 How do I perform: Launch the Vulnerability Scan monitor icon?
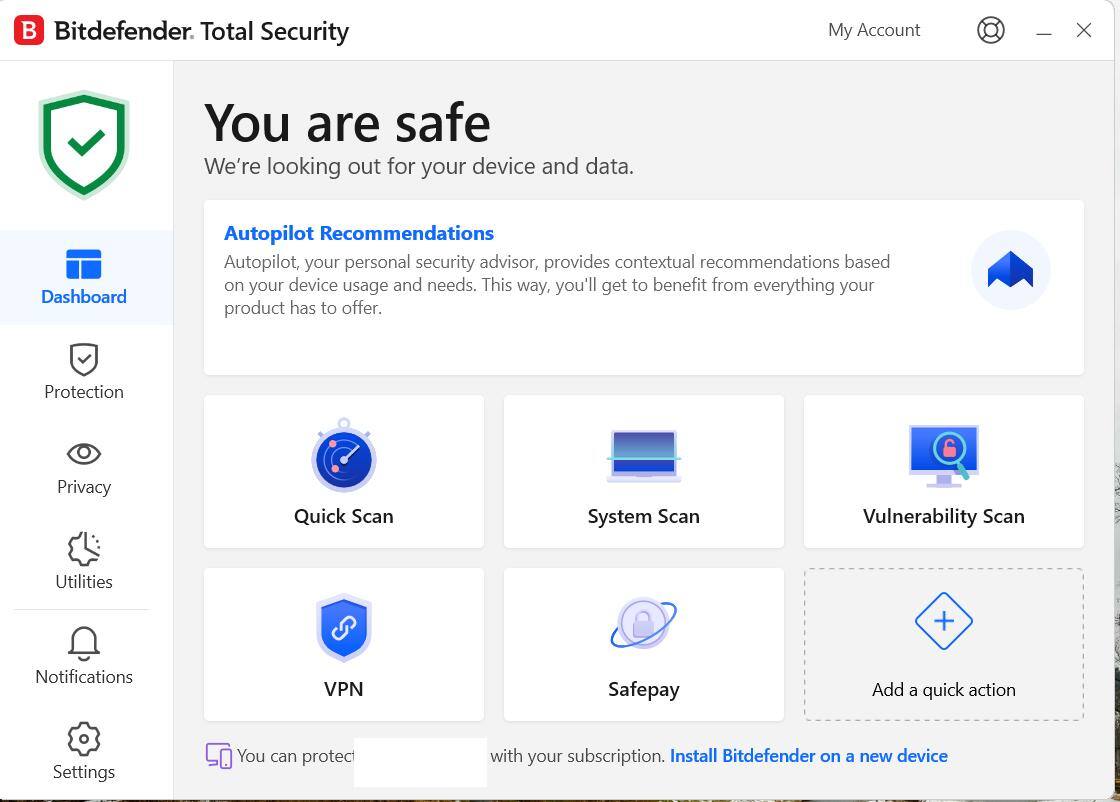click(943, 455)
